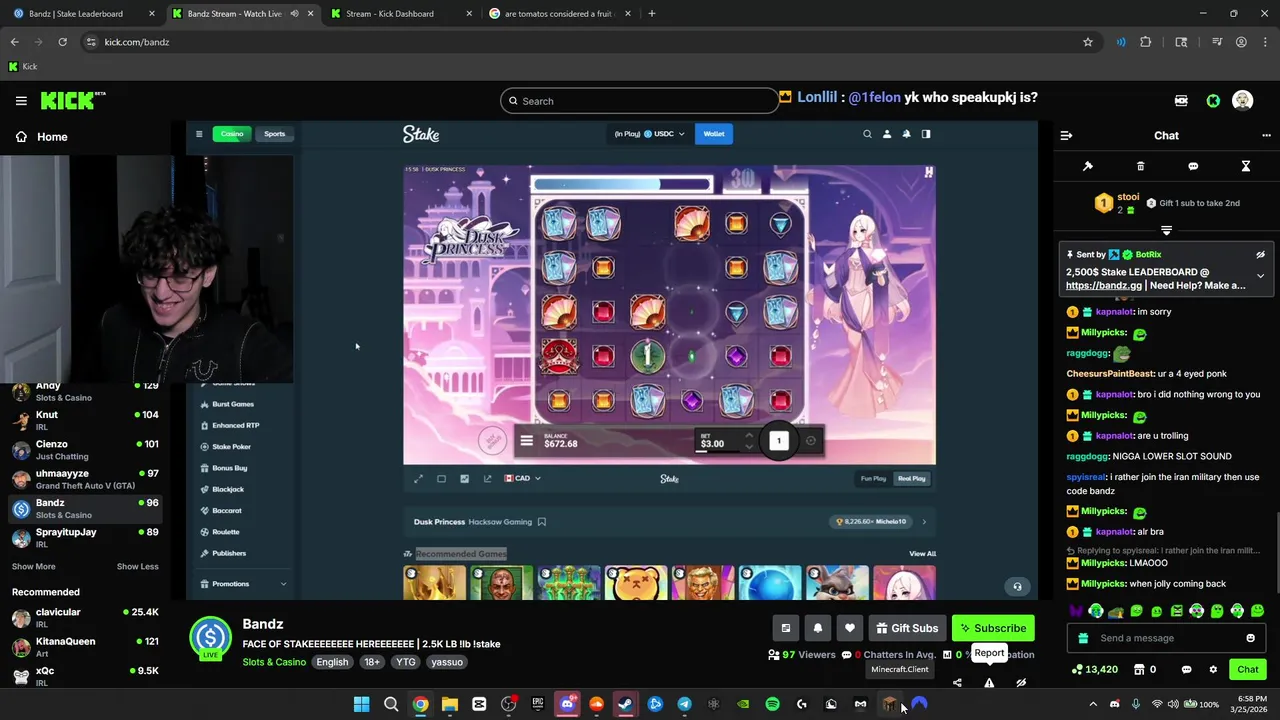Click the share icon below the viewer stats

tap(957, 683)
